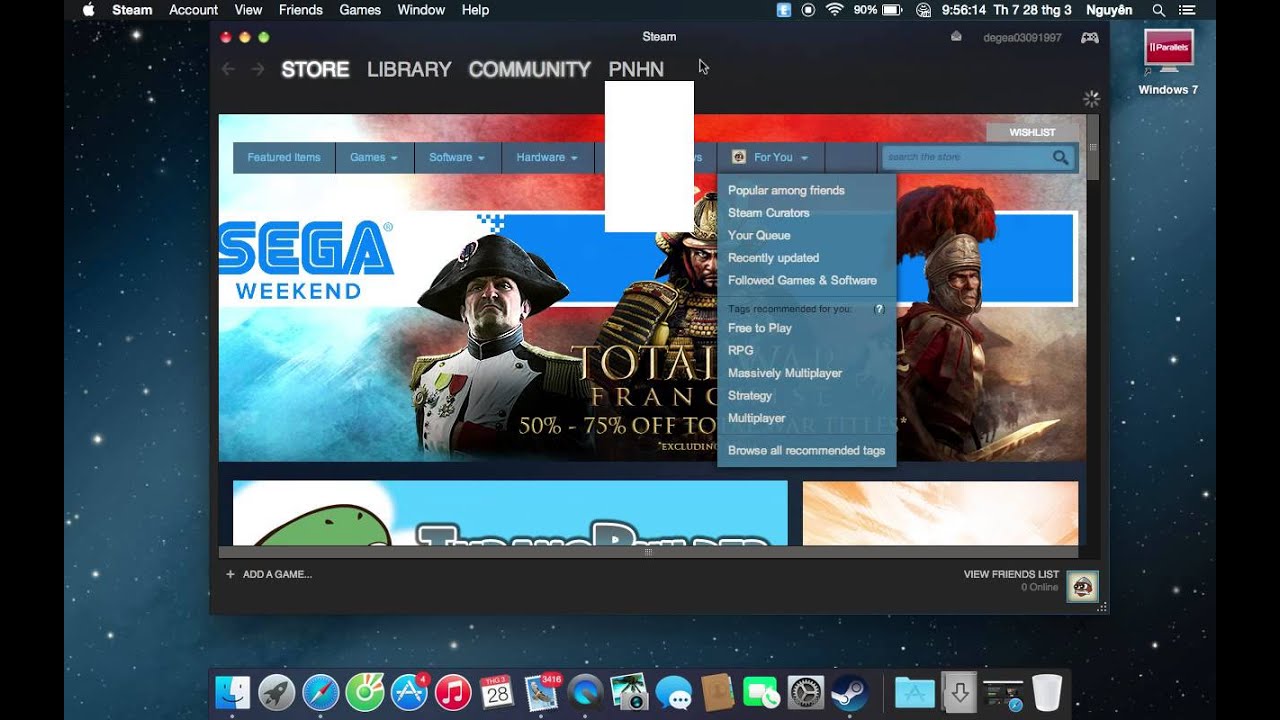Open QuickTime Player in the Dock
The width and height of the screenshot is (1280, 720).
[x=585, y=692]
